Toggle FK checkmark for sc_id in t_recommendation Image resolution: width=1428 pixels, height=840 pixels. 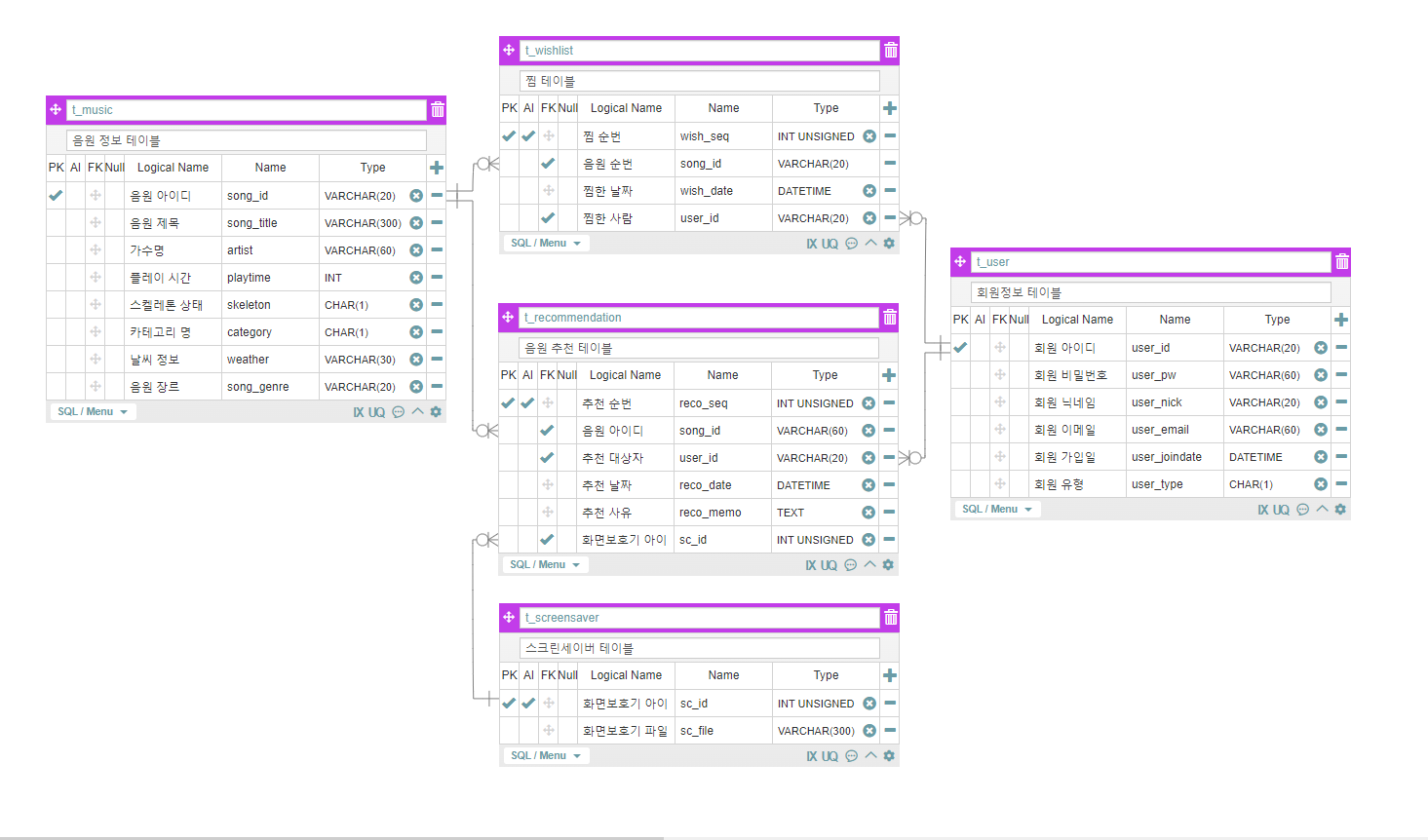[547, 540]
